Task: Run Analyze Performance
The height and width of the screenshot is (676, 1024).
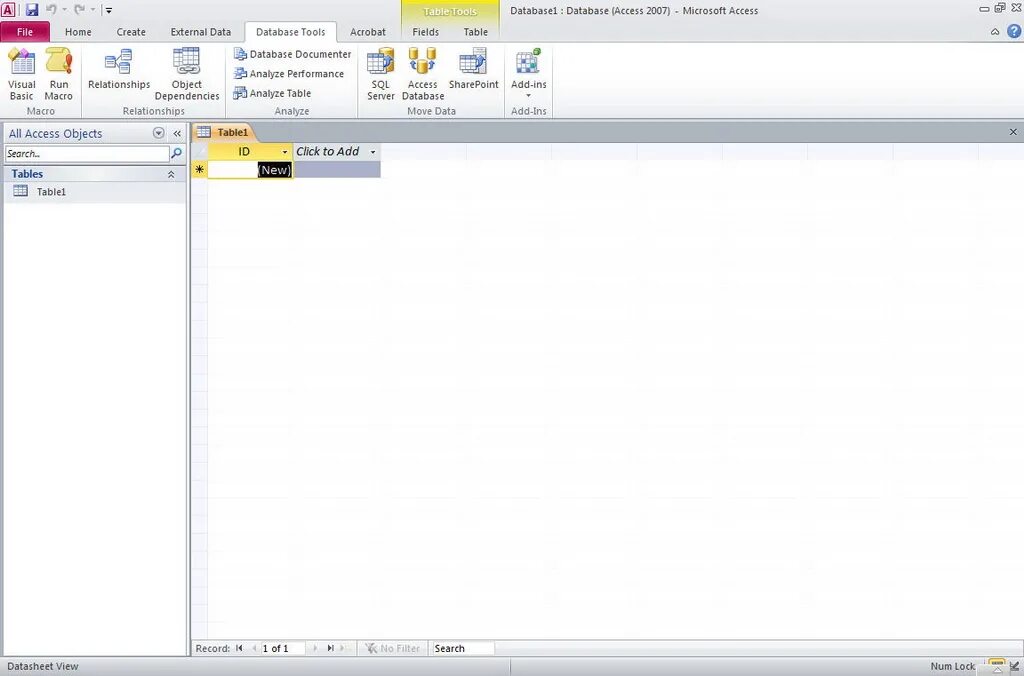Action: (x=290, y=73)
